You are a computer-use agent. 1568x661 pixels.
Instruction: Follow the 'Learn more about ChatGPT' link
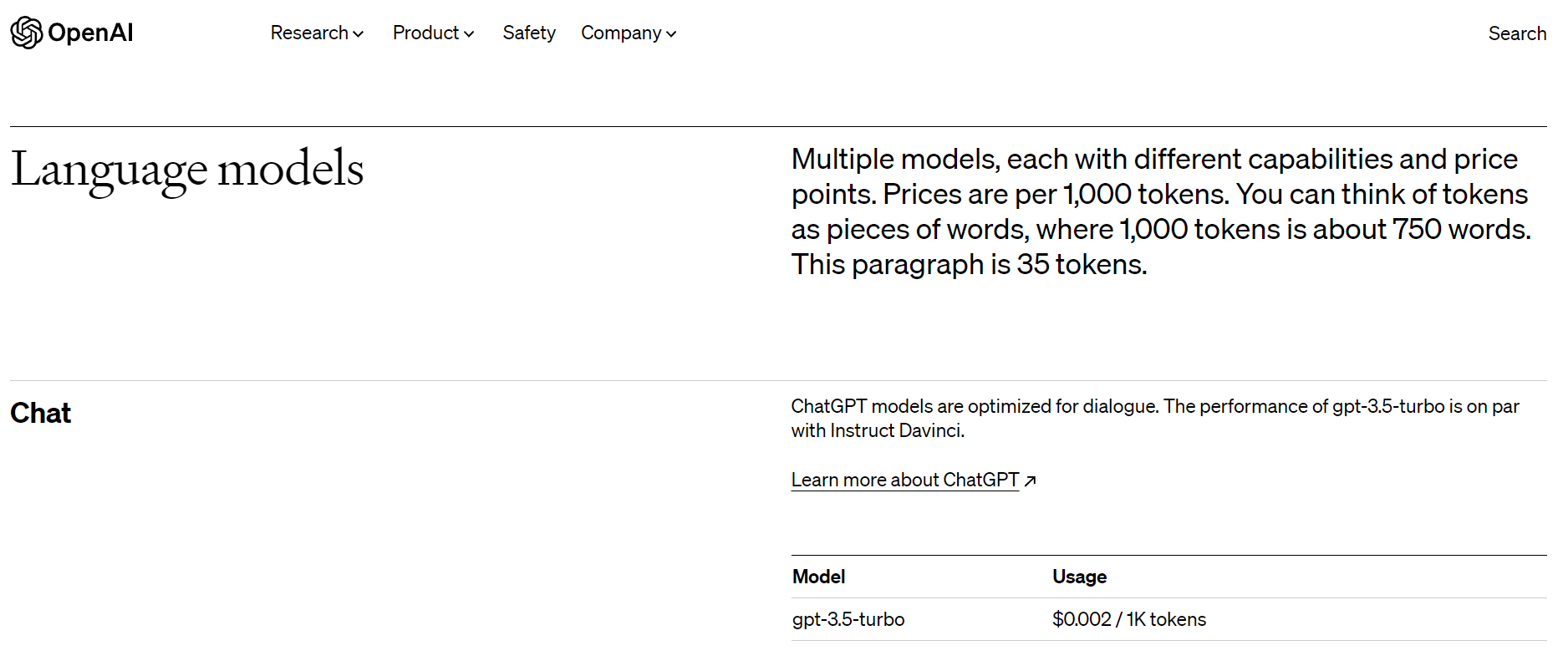905,480
